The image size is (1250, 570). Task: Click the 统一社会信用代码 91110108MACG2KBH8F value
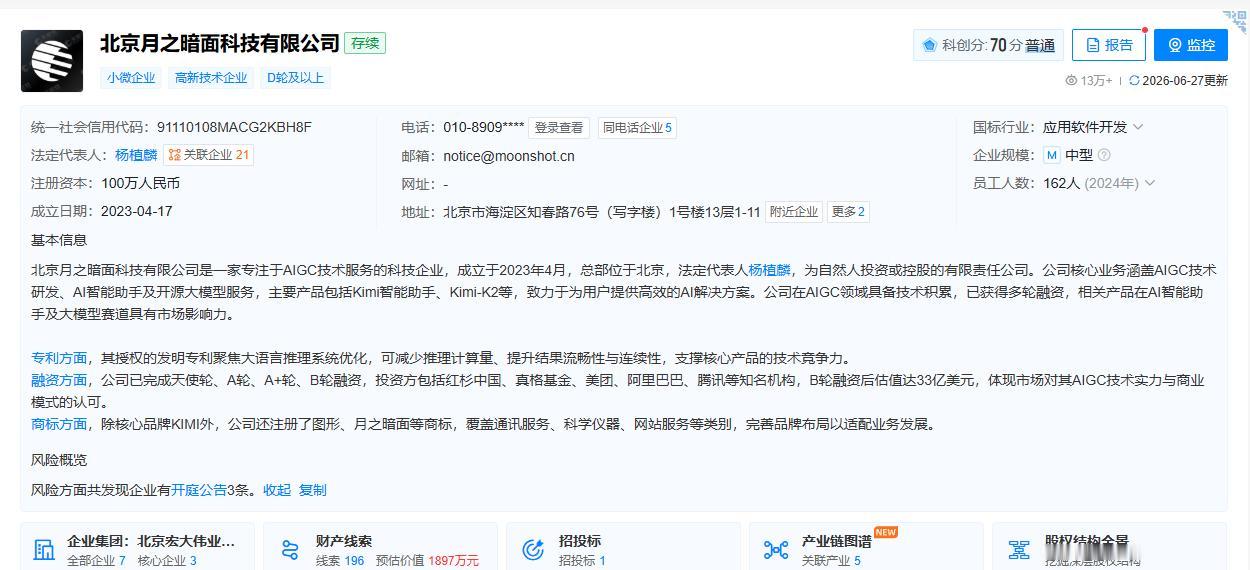coord(234,127)
